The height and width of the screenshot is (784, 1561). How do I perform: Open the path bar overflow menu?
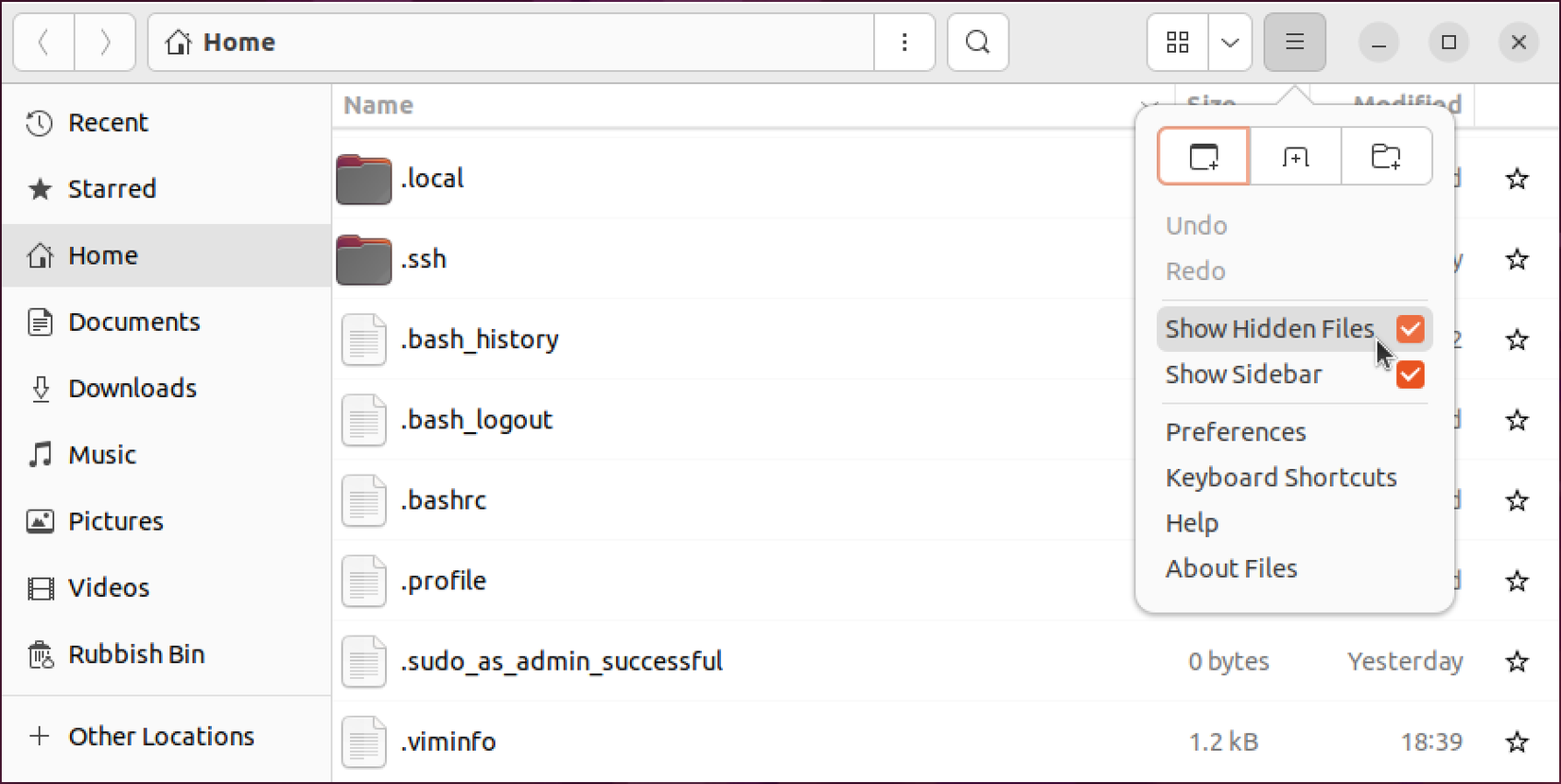903,42
